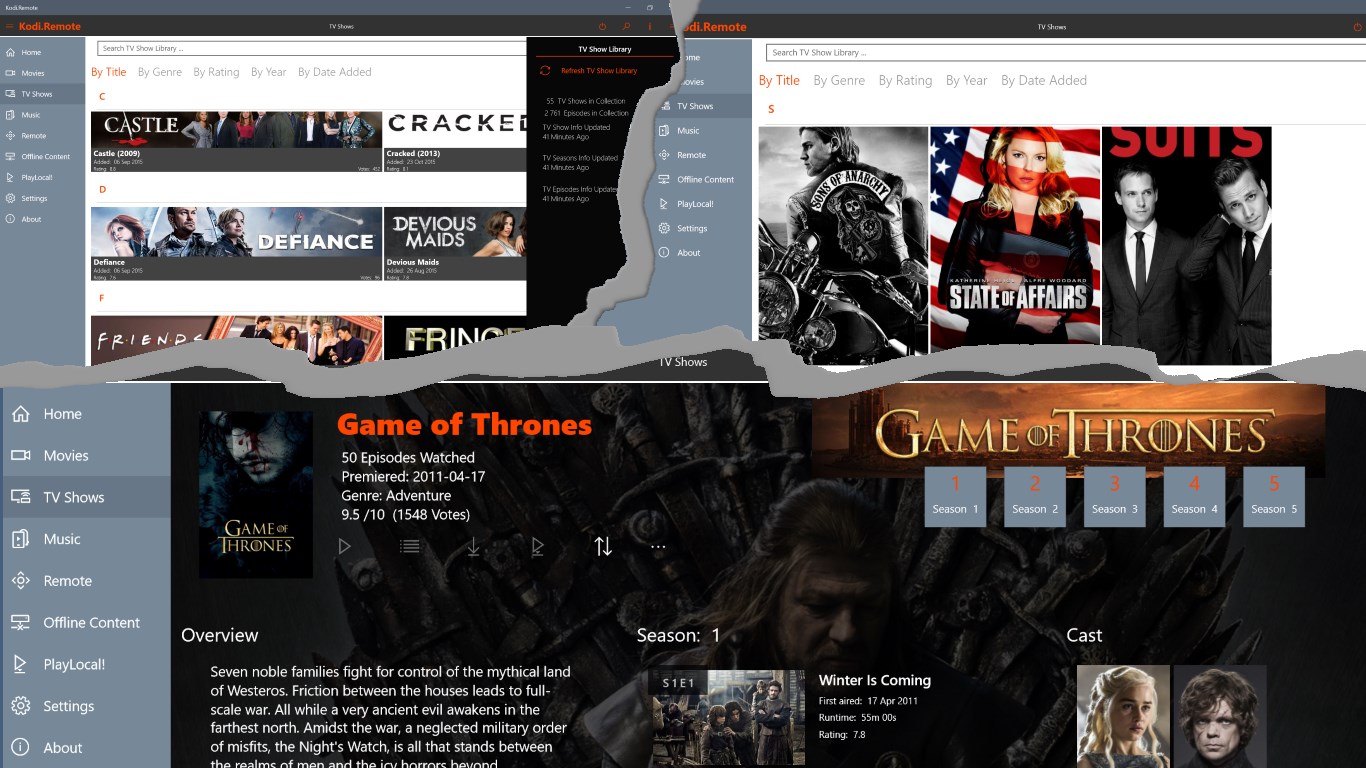Click the info icon in banner-list header
Viewport: 1366px width, 768px height.
(650, 26)
